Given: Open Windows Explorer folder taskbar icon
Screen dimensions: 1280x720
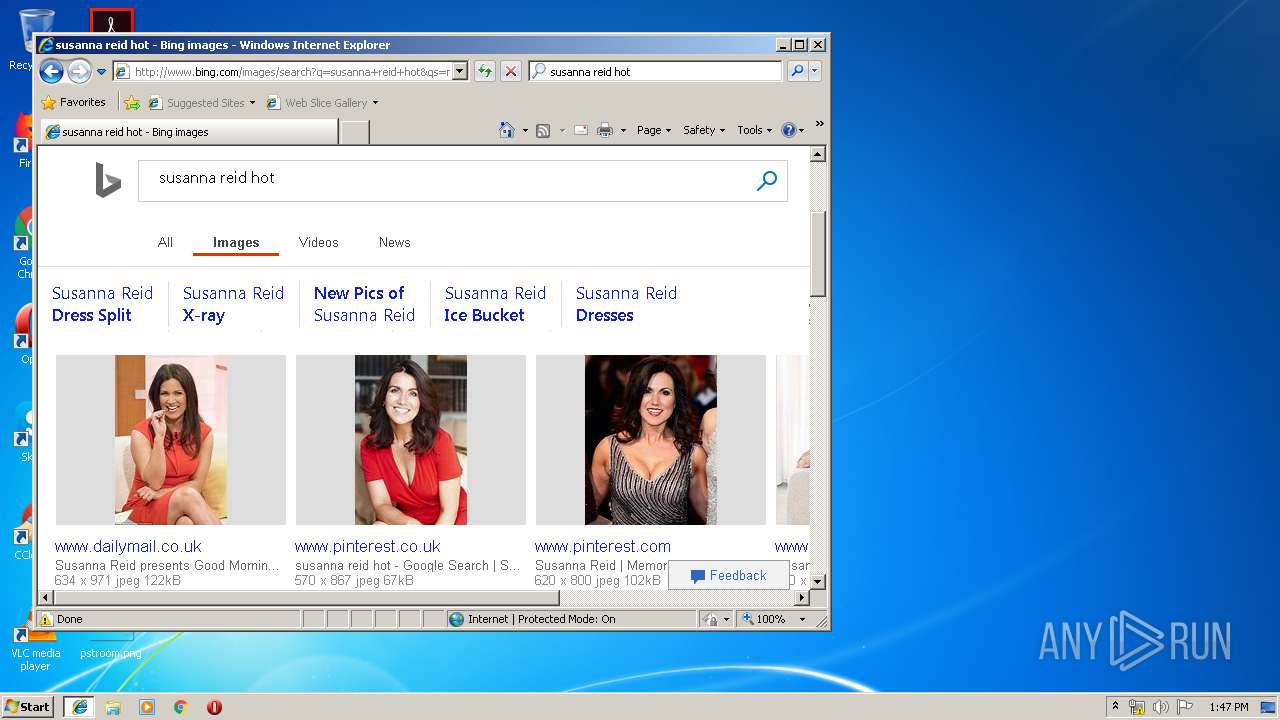Looking at the screenshot, I should [x=113, y=707].
